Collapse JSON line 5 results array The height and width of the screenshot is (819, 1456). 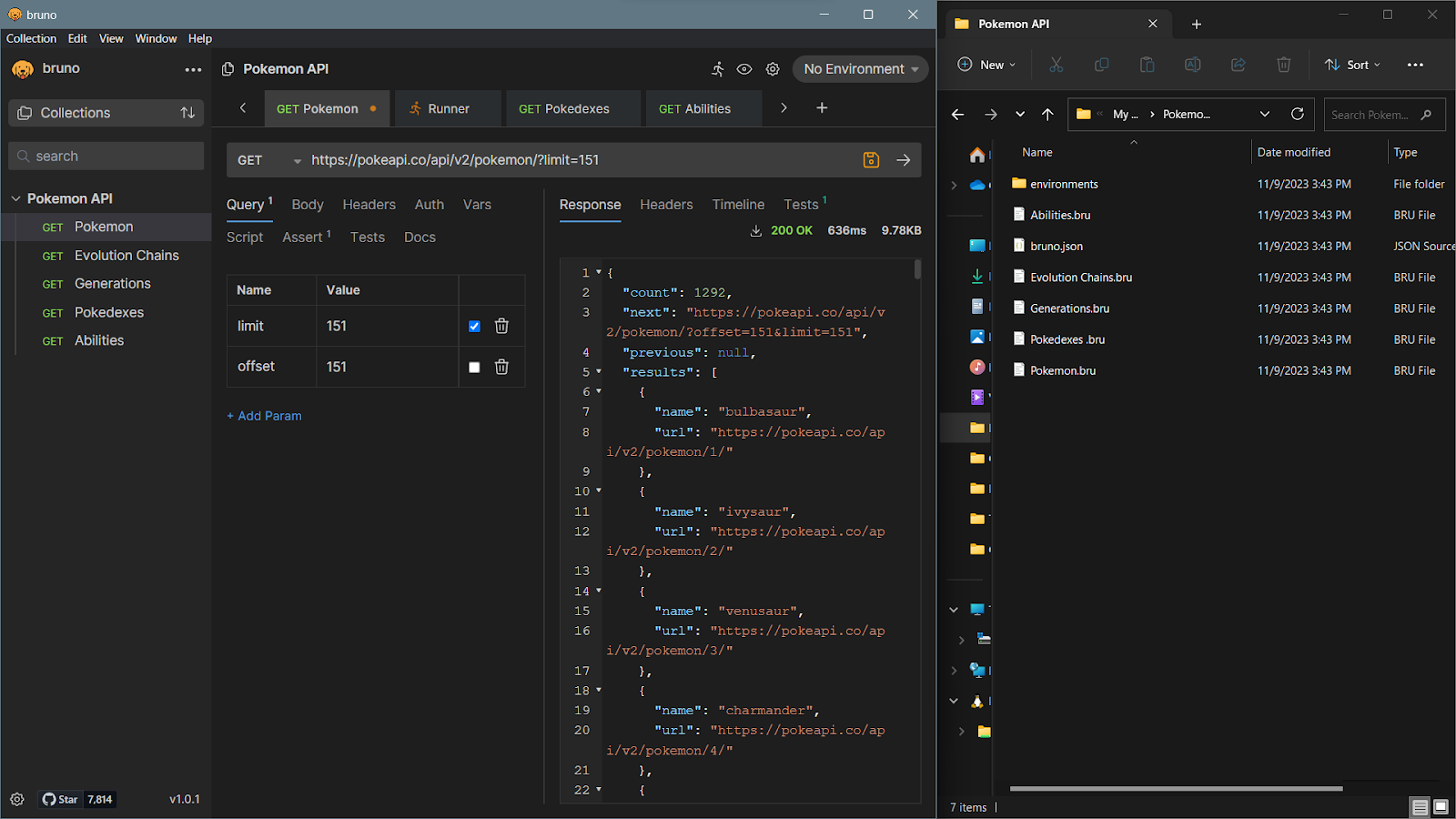click(x=599, y=371)
